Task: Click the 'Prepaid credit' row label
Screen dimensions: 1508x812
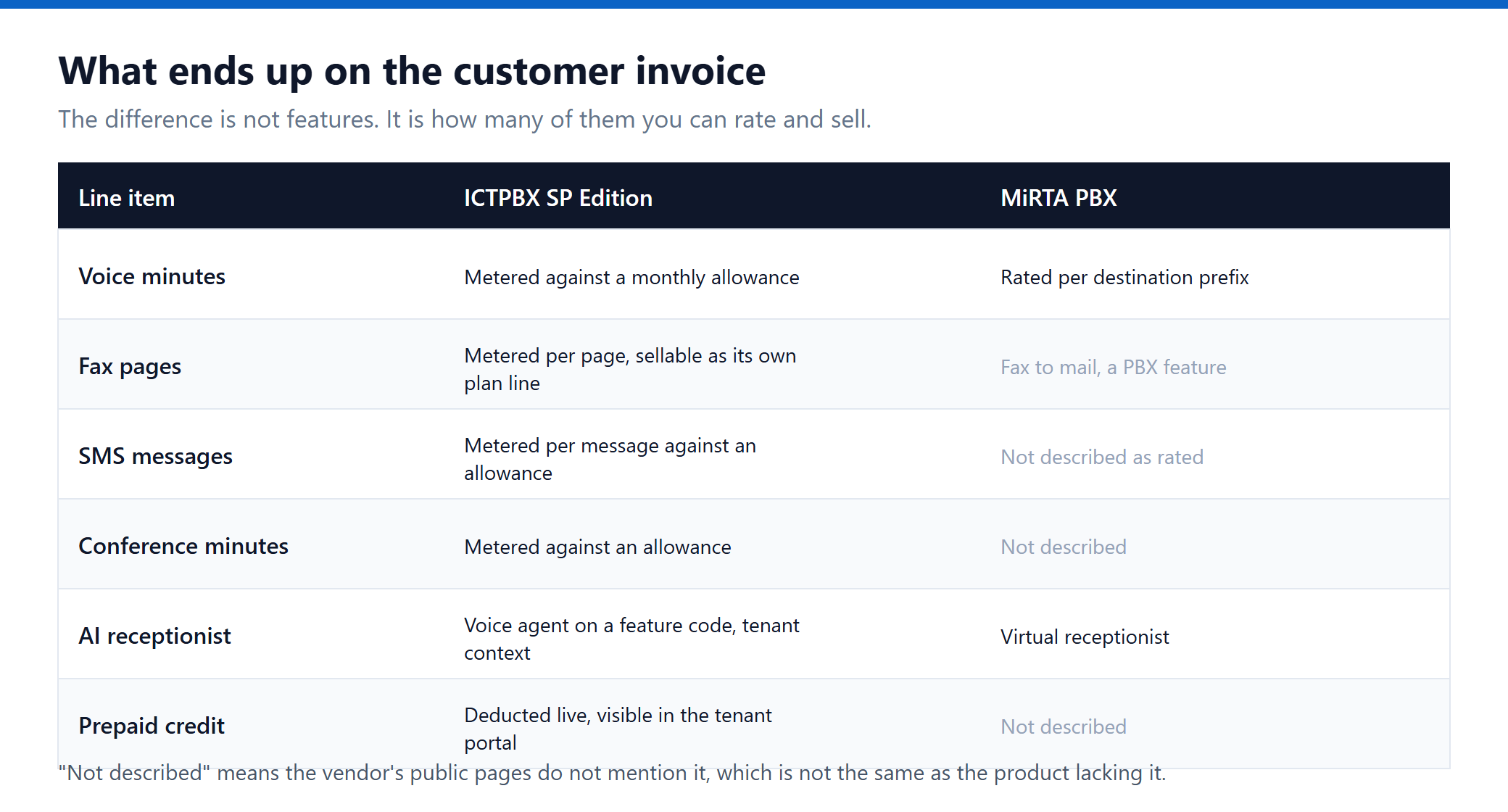Action: [152, 726]
